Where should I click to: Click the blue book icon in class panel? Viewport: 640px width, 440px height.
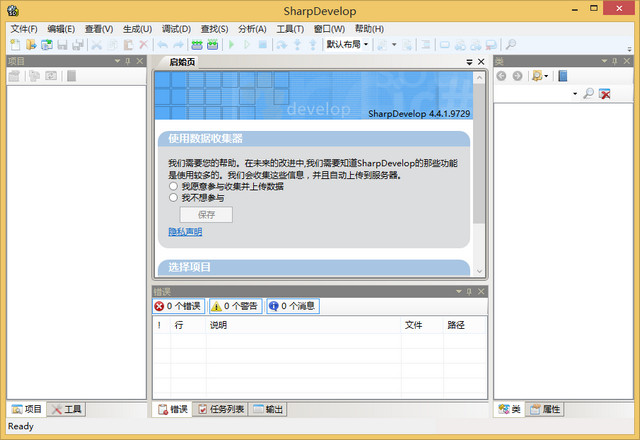[x=563, y=76]
